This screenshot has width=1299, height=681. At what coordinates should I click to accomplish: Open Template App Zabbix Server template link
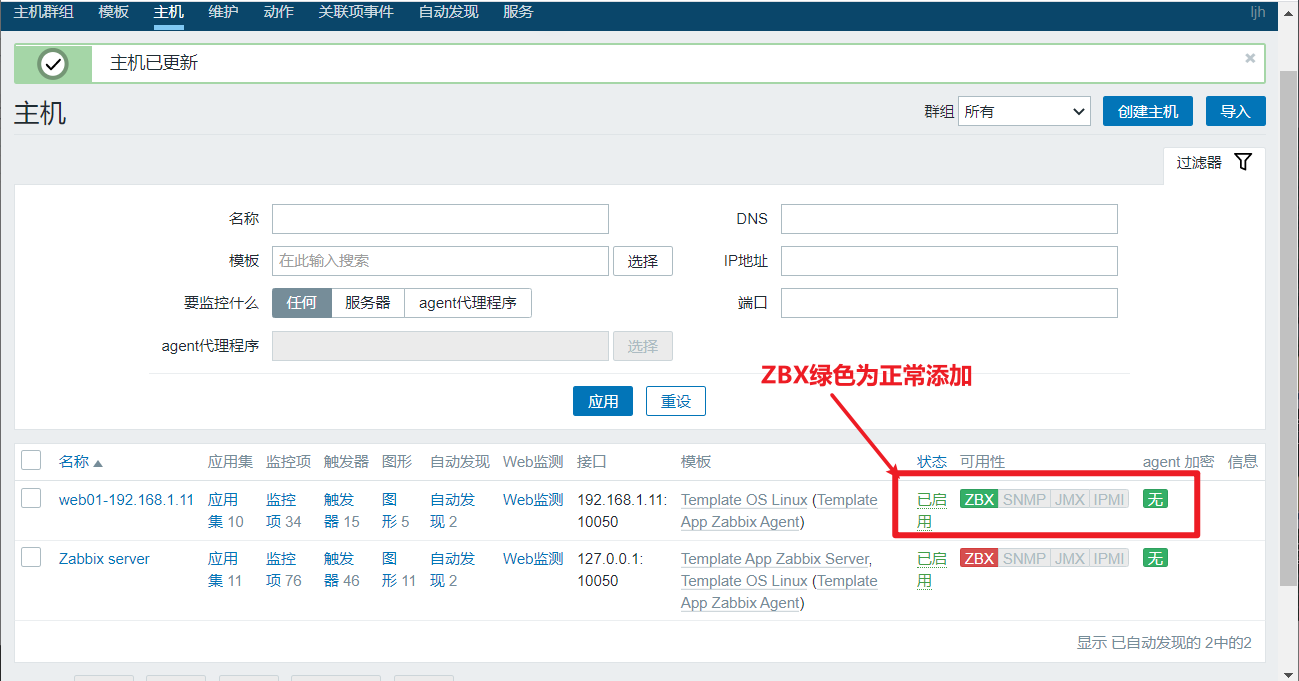click(775, 558)
